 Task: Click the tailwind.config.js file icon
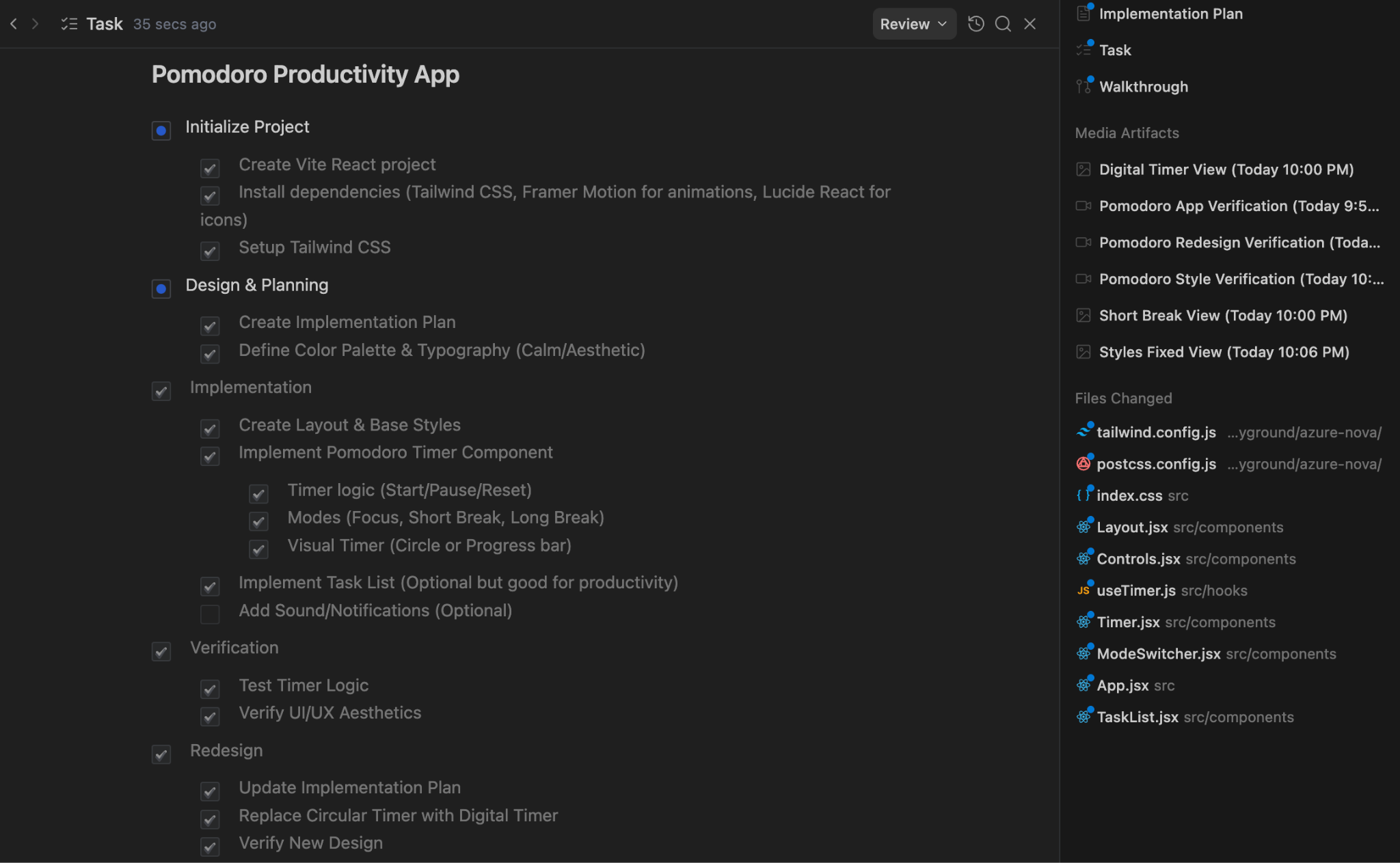pos(1083,432)
